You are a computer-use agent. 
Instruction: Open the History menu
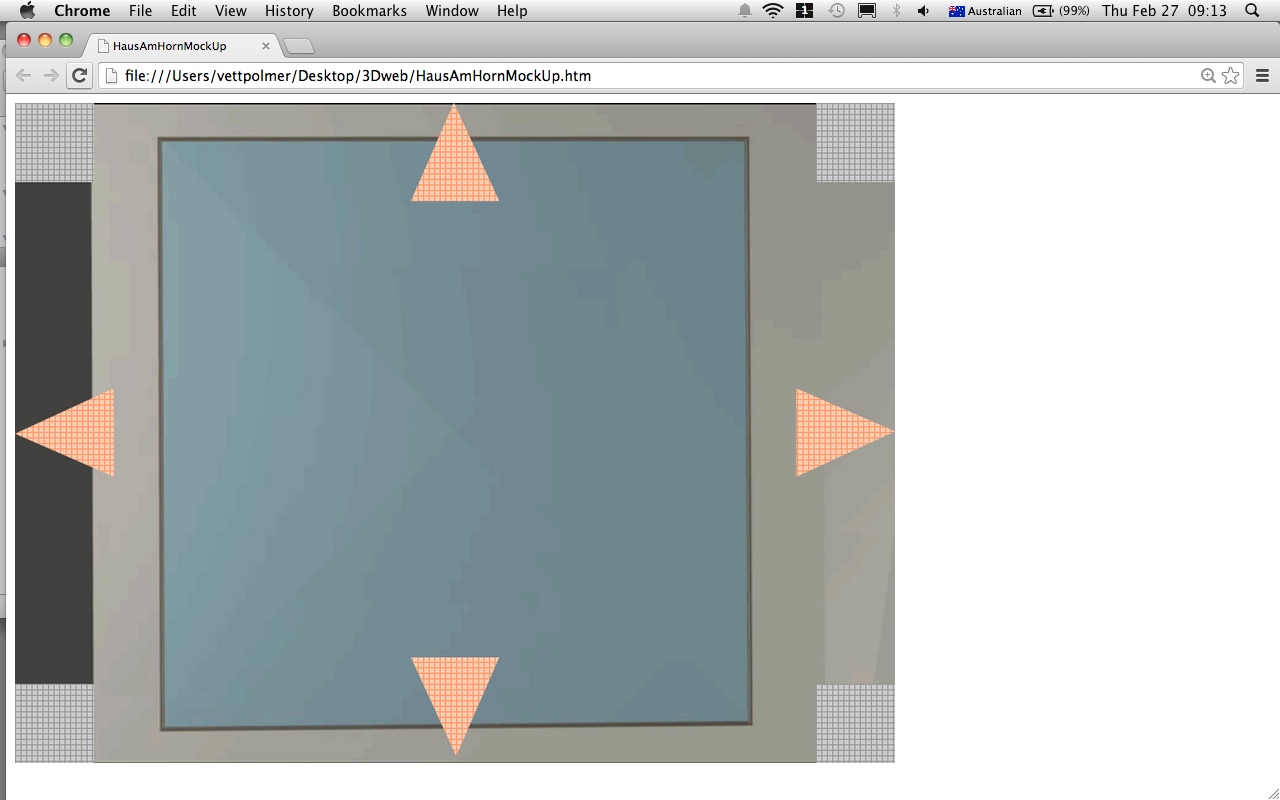point(289,11)
